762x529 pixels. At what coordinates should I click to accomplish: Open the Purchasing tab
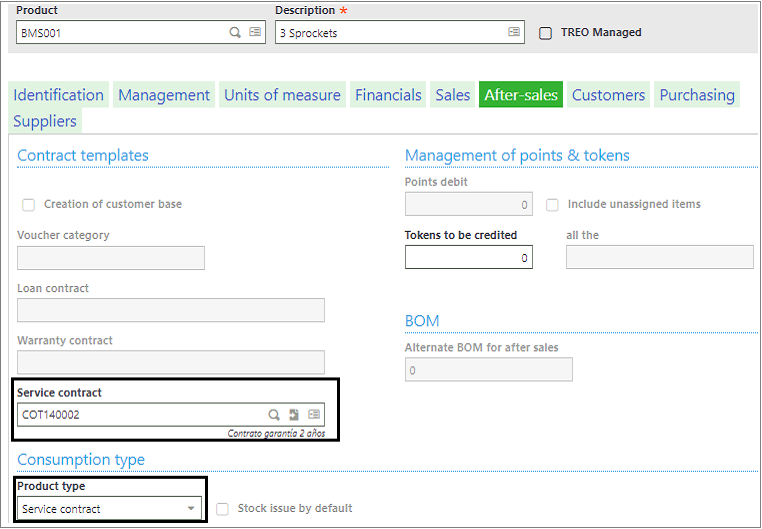tap(697, 95)
